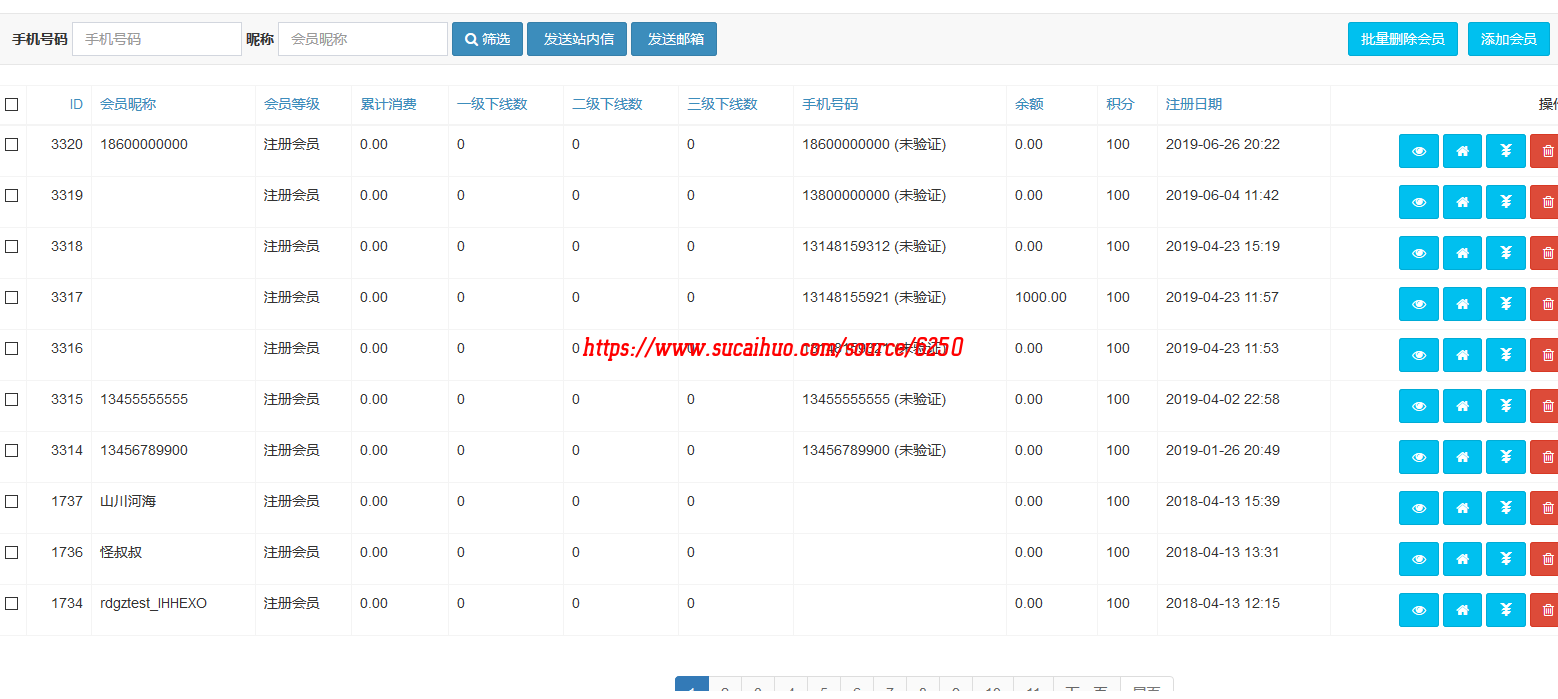
Task: Click the yen balance icon for member 3318
Action: [1505, 253]
